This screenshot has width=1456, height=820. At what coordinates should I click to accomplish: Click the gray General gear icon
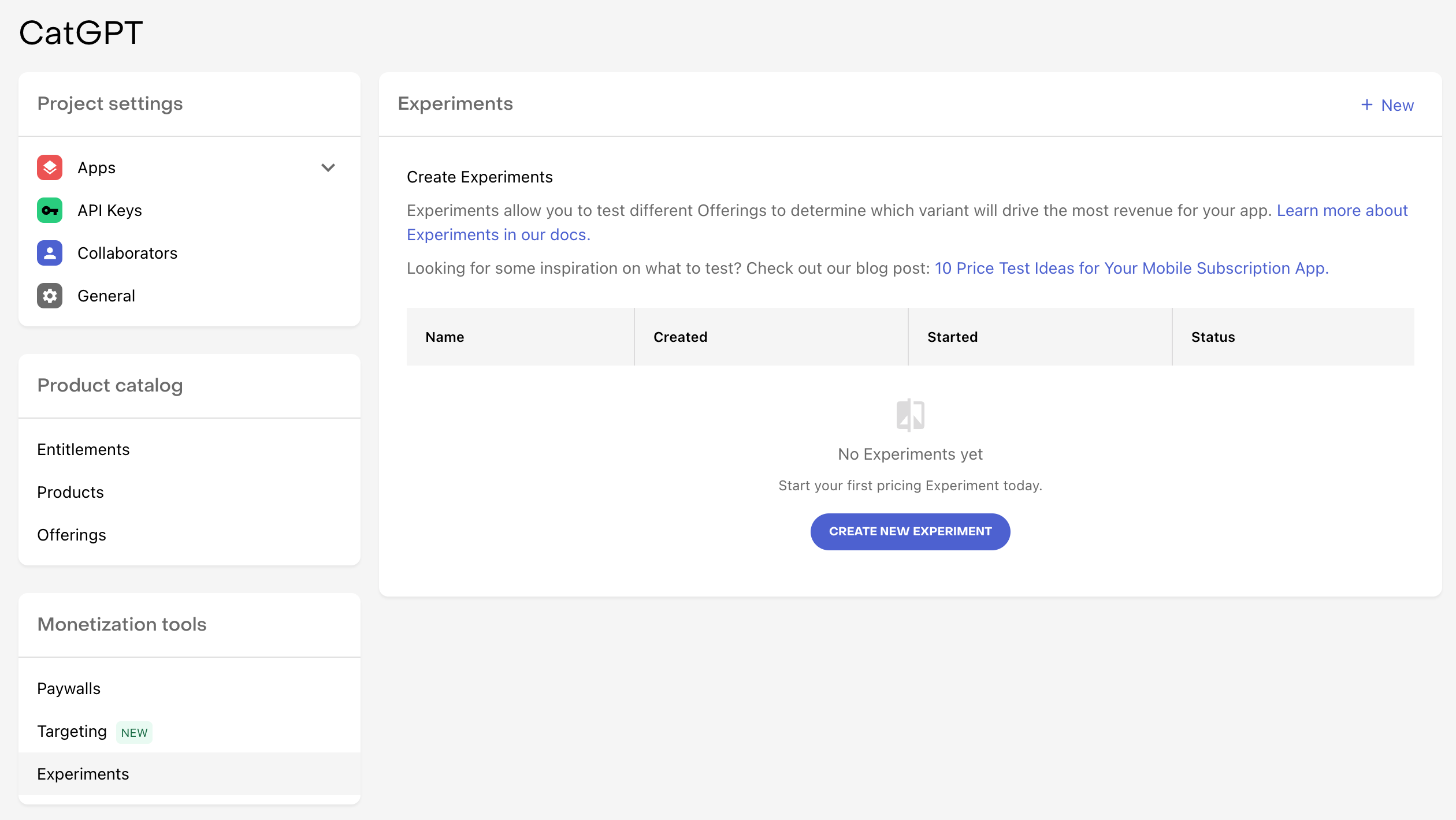click(x=50, y=296)
